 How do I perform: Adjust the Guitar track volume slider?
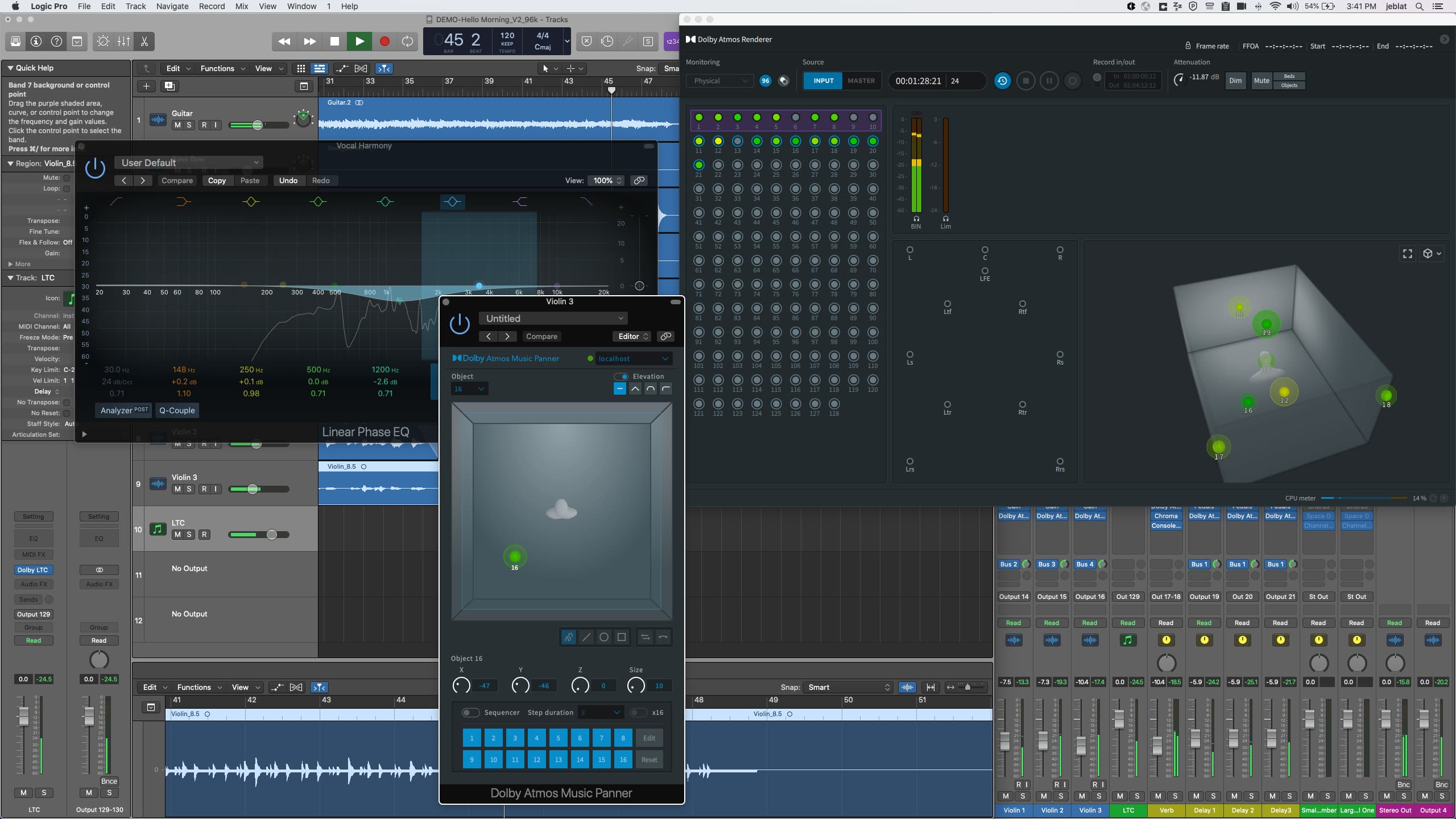[258, 125]
